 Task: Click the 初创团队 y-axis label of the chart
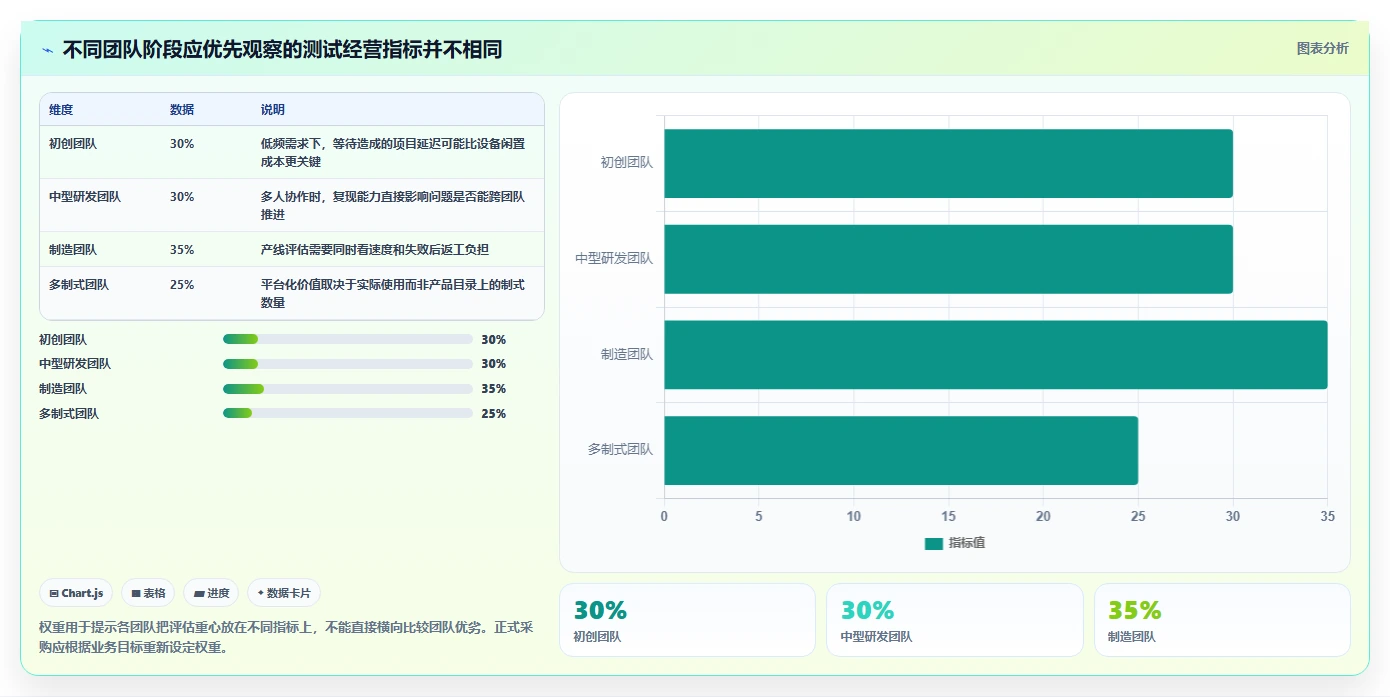point(627,163)
